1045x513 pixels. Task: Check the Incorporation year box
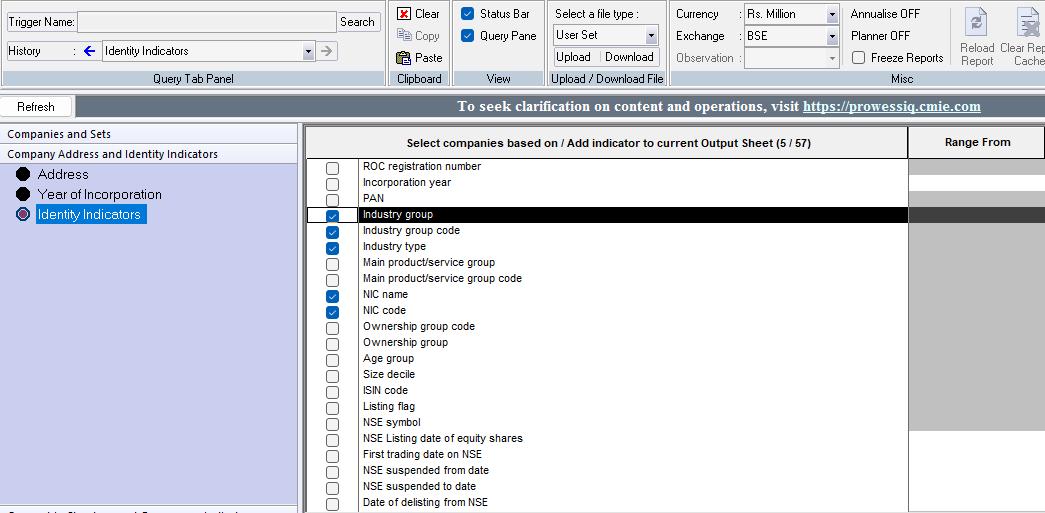333,184
